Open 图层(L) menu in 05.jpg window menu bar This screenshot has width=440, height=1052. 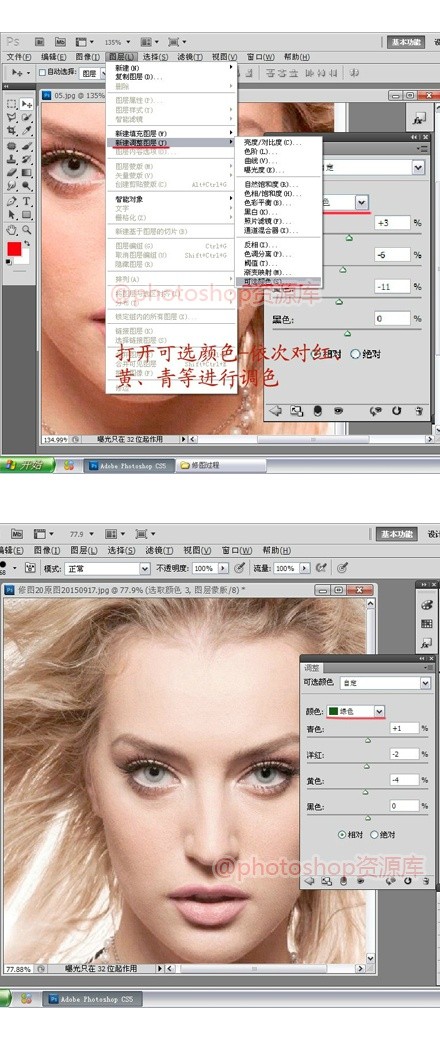[123, 57]
